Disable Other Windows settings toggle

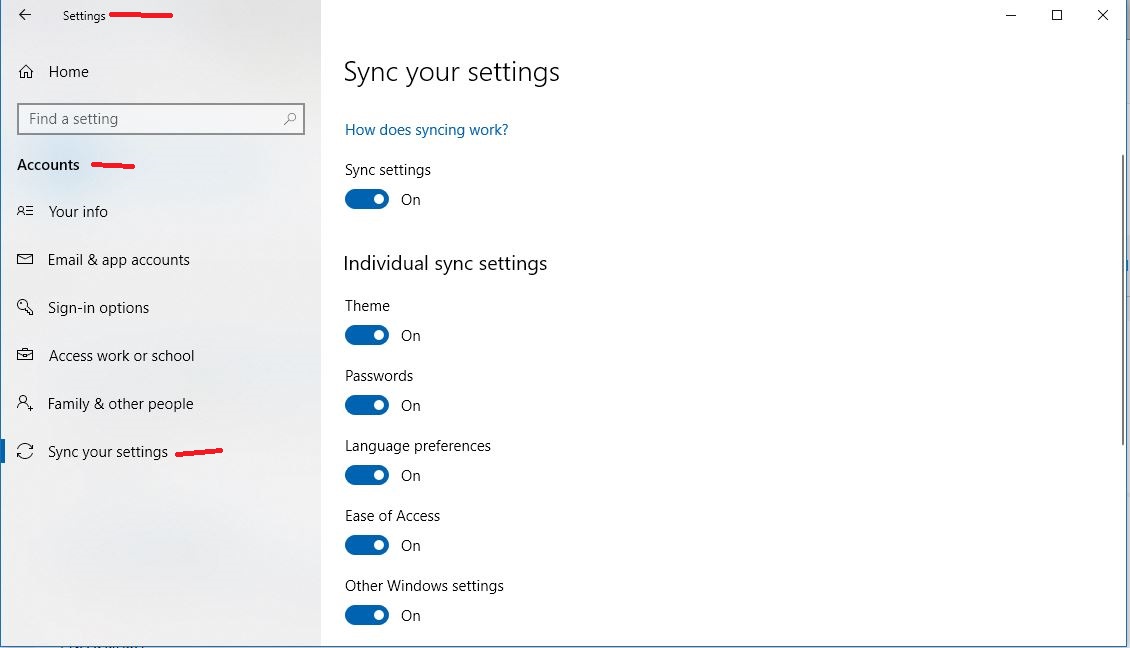367,615
